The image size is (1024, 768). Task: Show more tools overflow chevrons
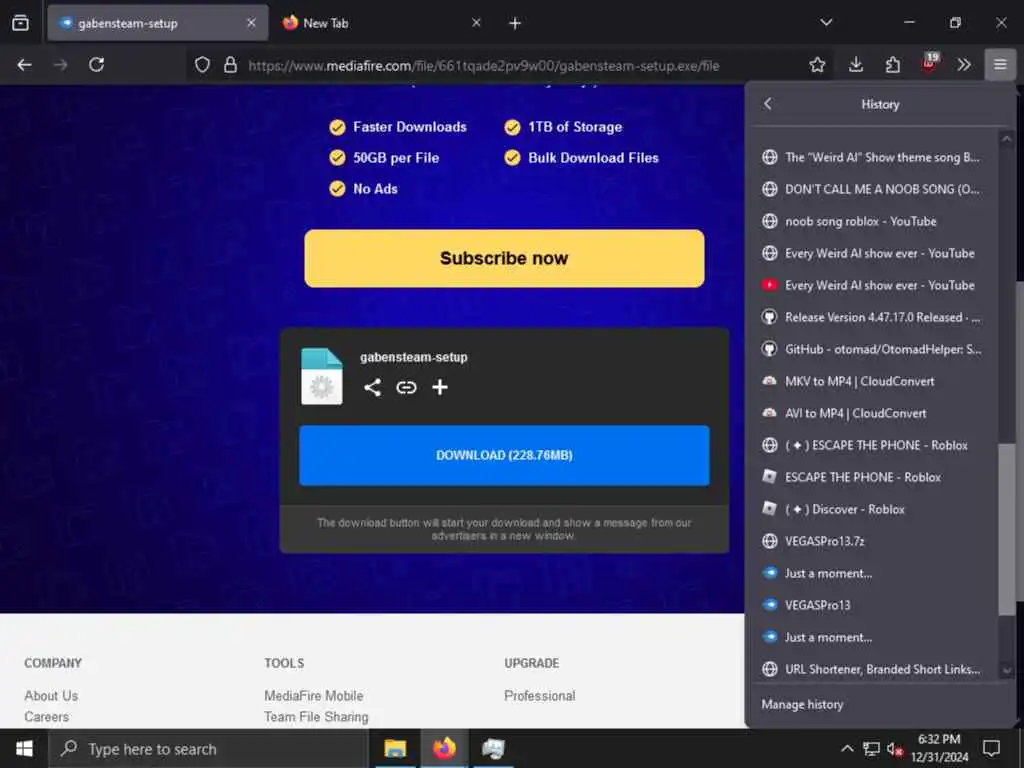[964, 65]
